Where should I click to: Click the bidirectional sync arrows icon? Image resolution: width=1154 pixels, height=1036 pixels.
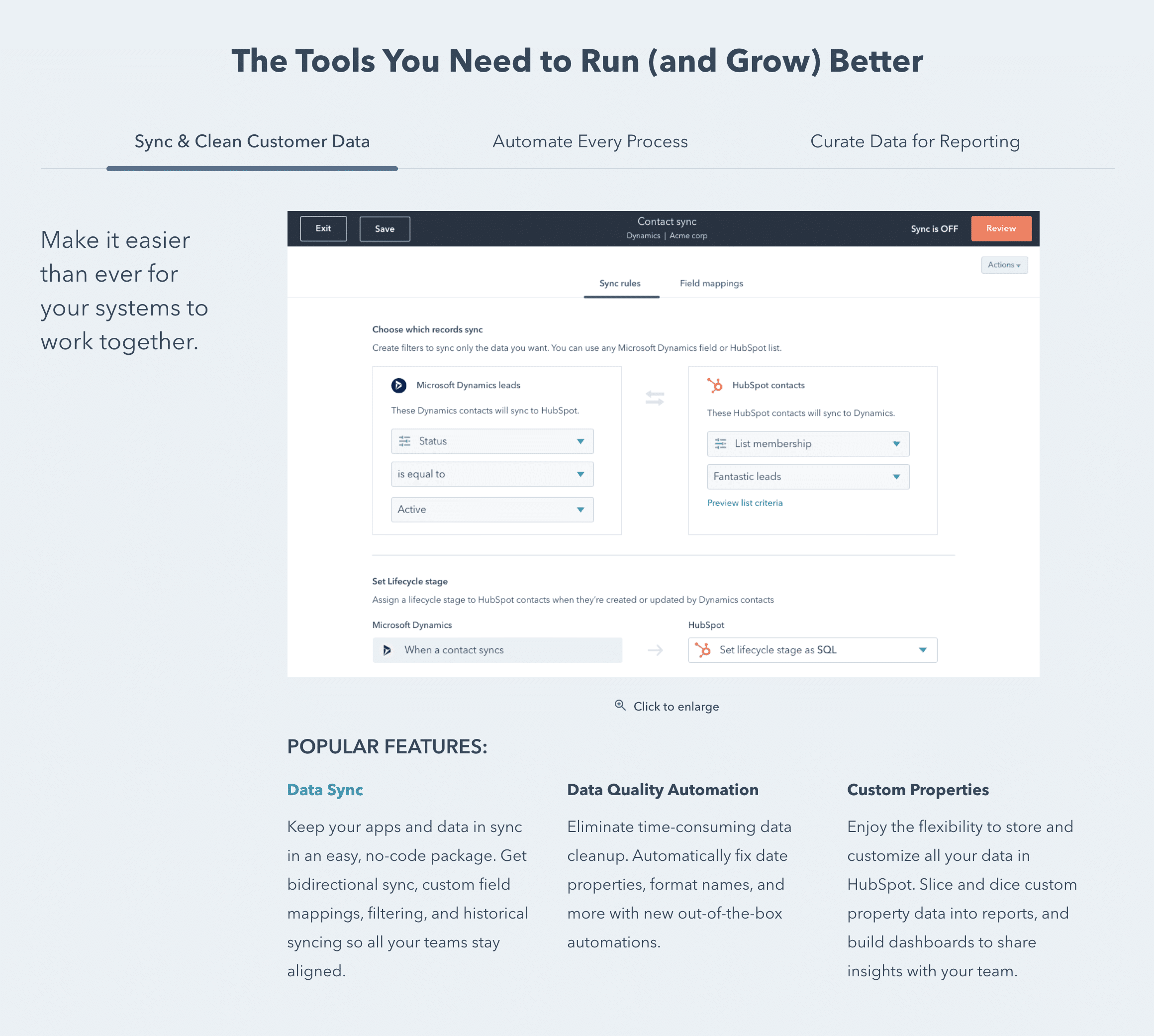click(x=655, y=398)
